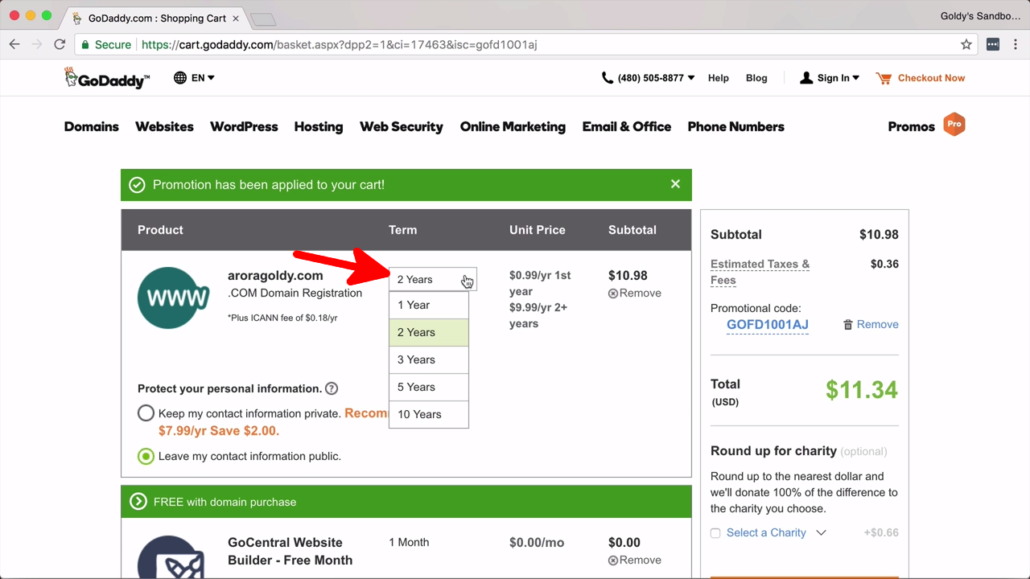Screen dimensions: 1030x579
Task: Check the Select a Charity checkbox
Action: click(x=715, y=533)
